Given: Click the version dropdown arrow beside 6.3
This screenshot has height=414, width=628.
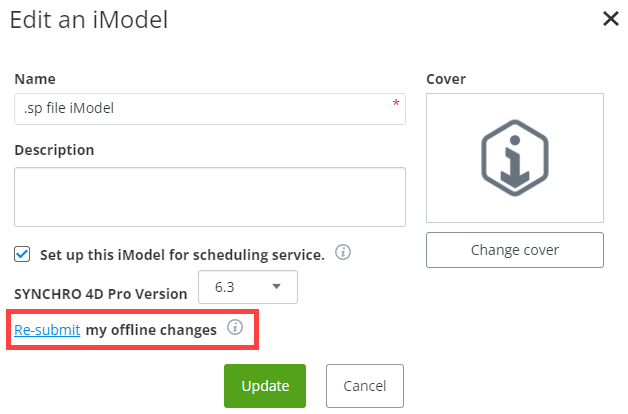Looking at the screenshot, I should [x=276, y=286].
